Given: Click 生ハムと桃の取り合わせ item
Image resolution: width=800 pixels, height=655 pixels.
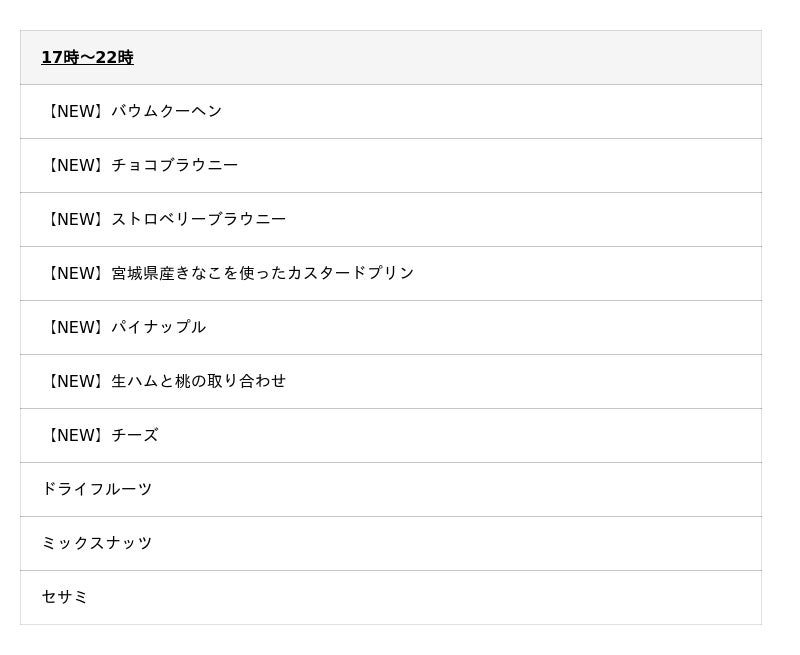Looking at the screenshot, I should point(198,381).
